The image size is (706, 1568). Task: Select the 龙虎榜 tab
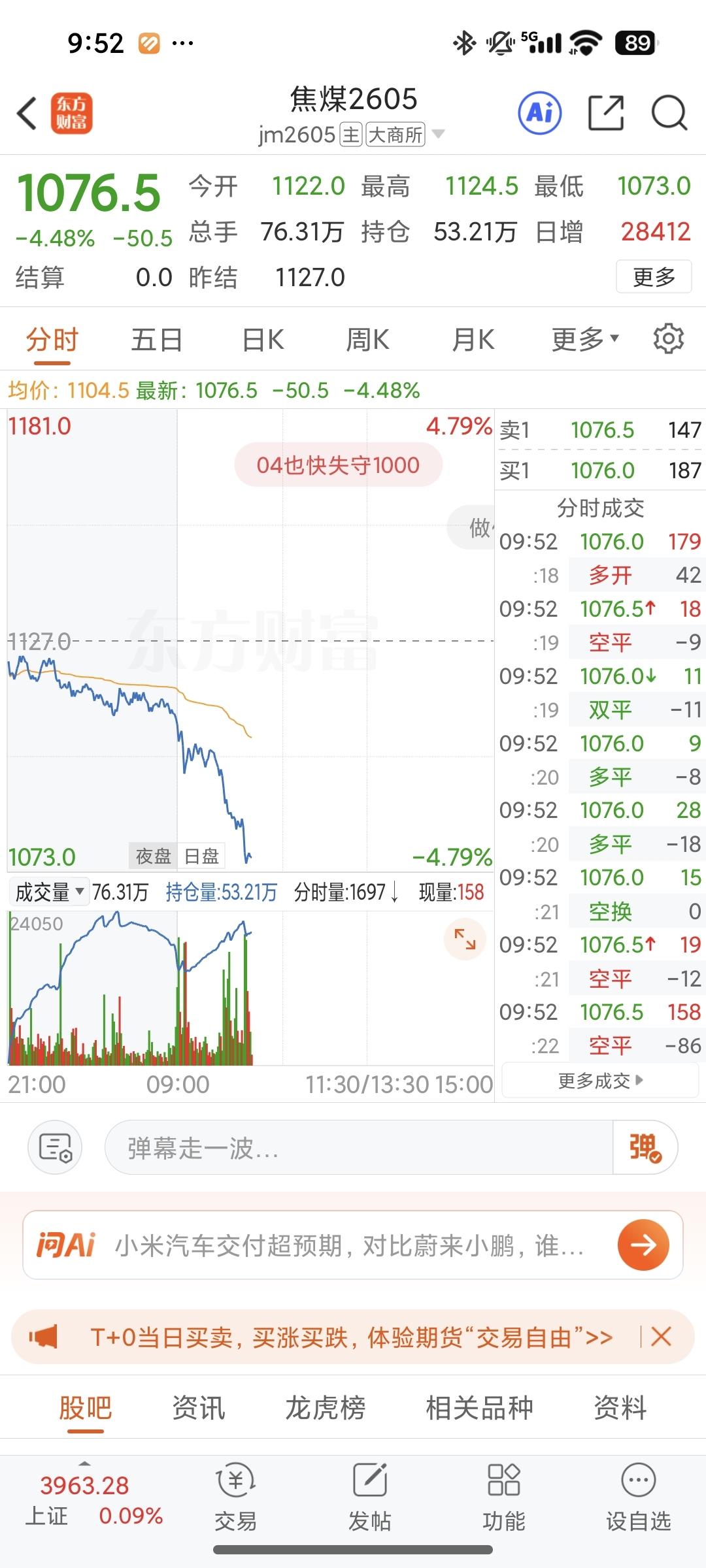tap(325, 1408)
